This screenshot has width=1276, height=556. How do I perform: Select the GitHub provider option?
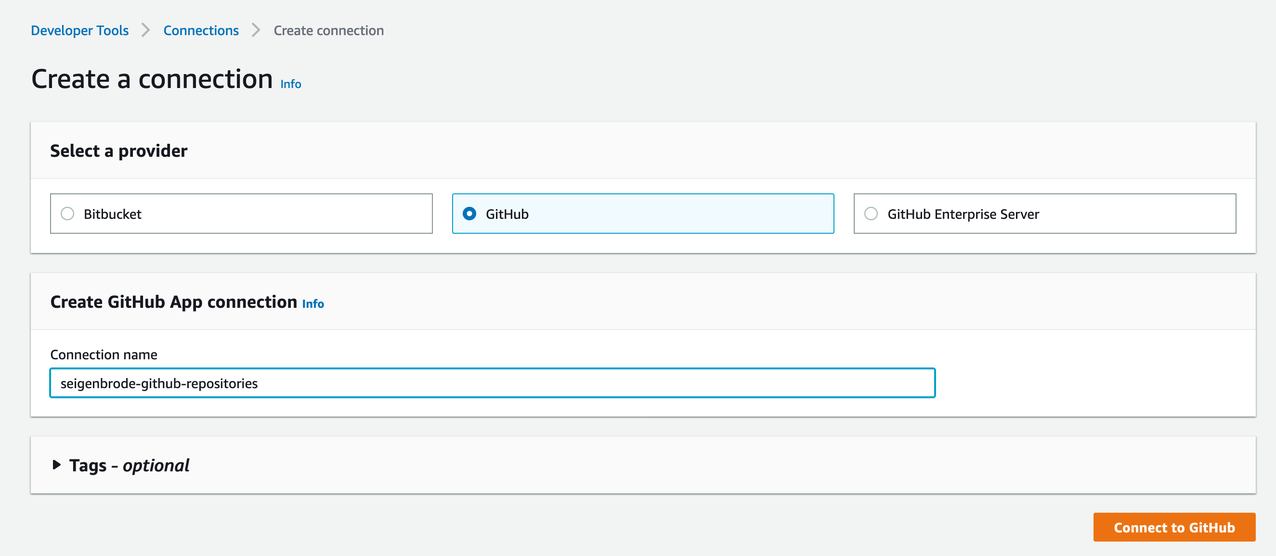pos(642,214)
